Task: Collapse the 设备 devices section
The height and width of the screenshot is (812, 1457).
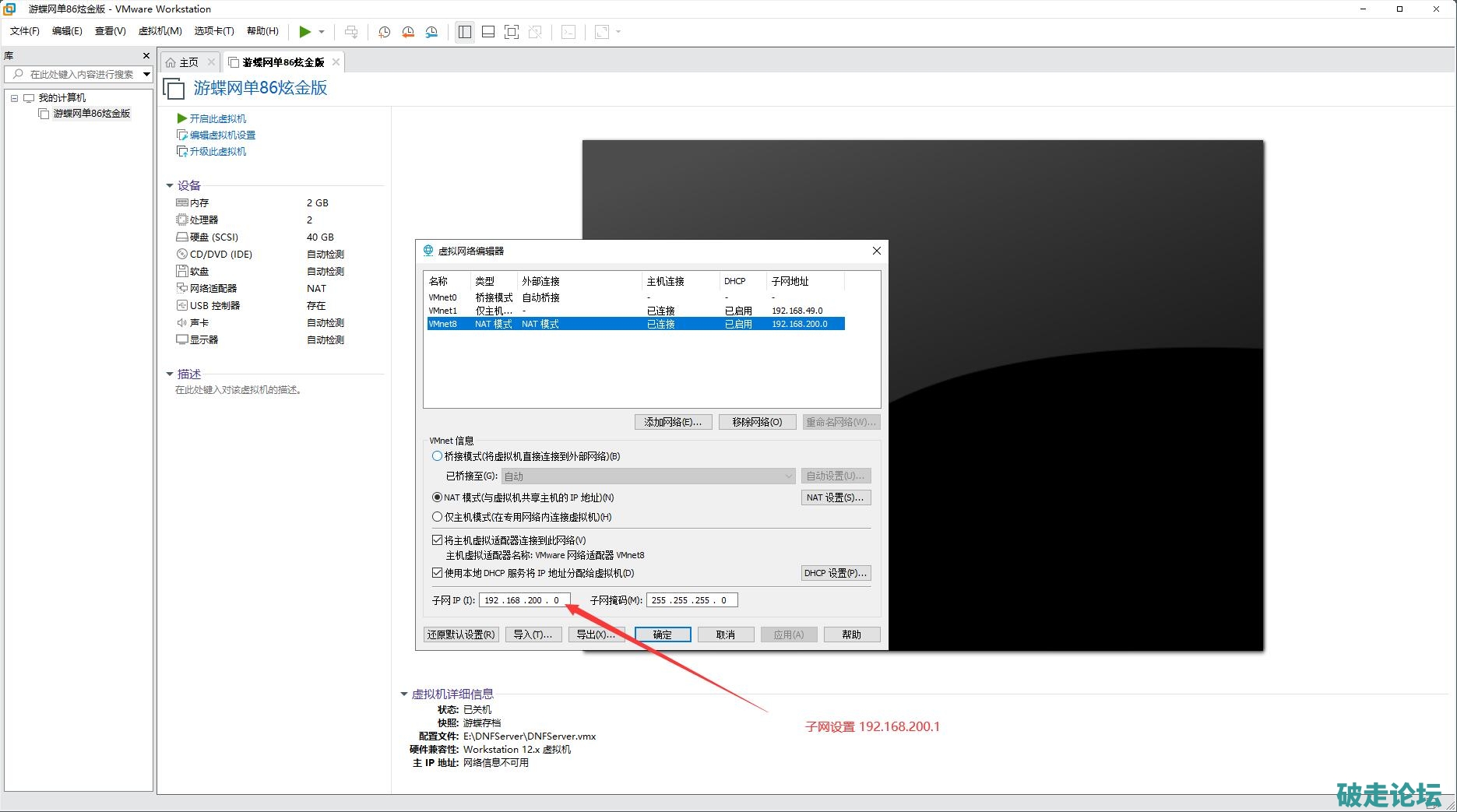Action: pyautogui.click(x=170, y=185)
